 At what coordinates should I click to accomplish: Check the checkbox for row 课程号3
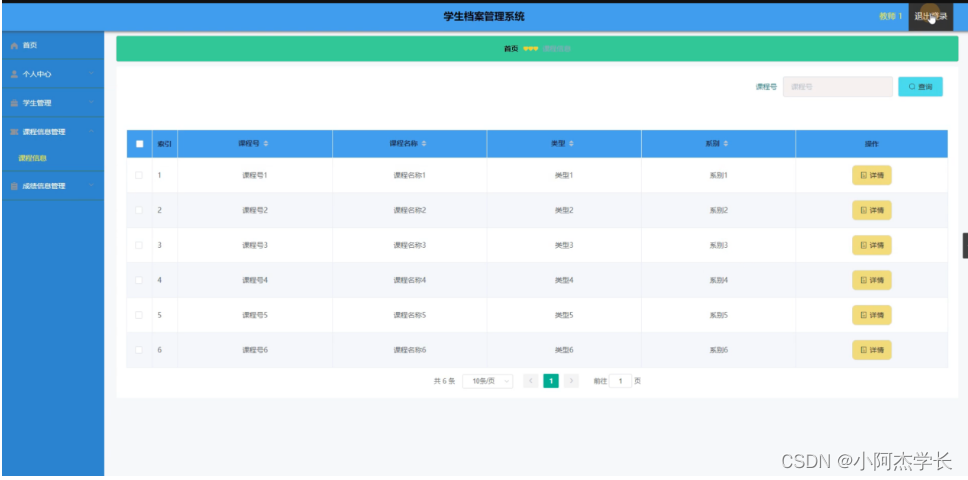point(139,245)
